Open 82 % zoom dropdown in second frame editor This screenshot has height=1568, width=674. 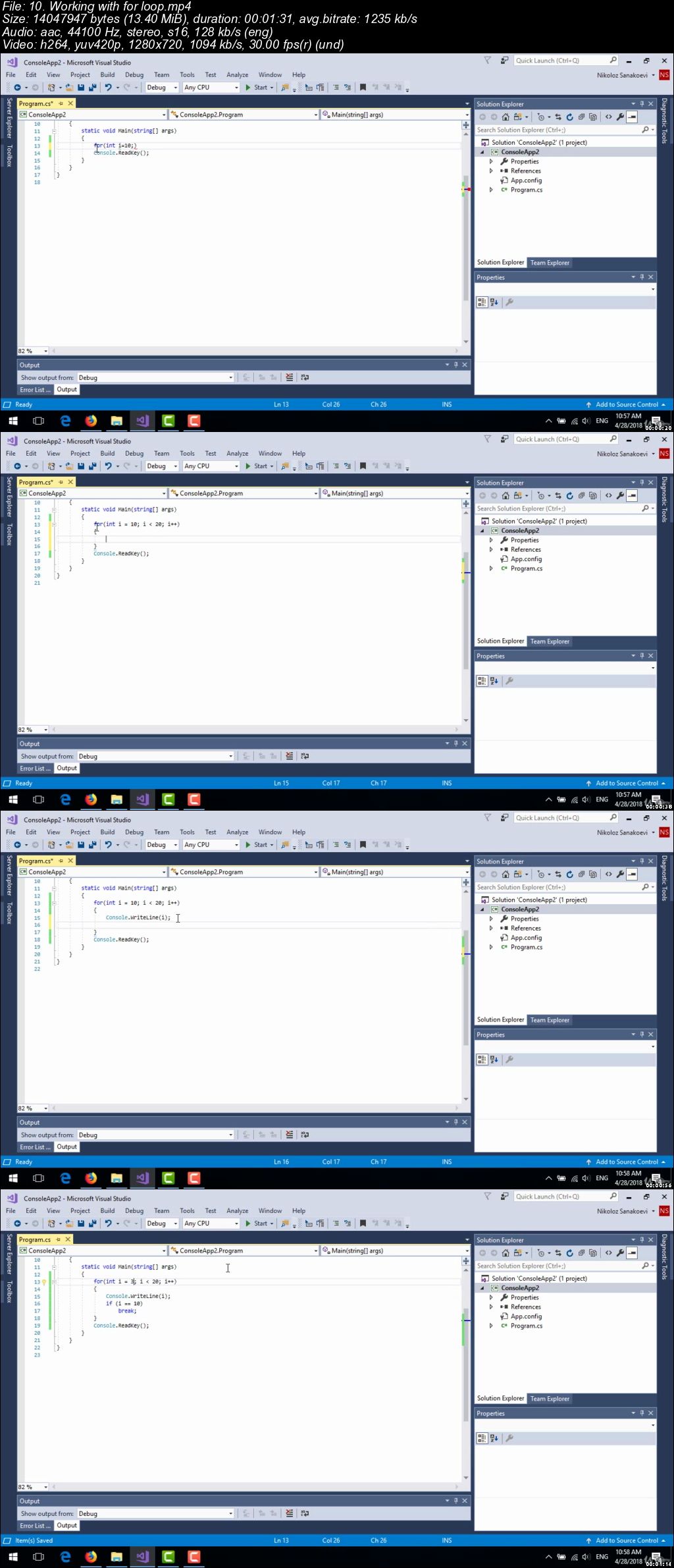coord(33,730)
